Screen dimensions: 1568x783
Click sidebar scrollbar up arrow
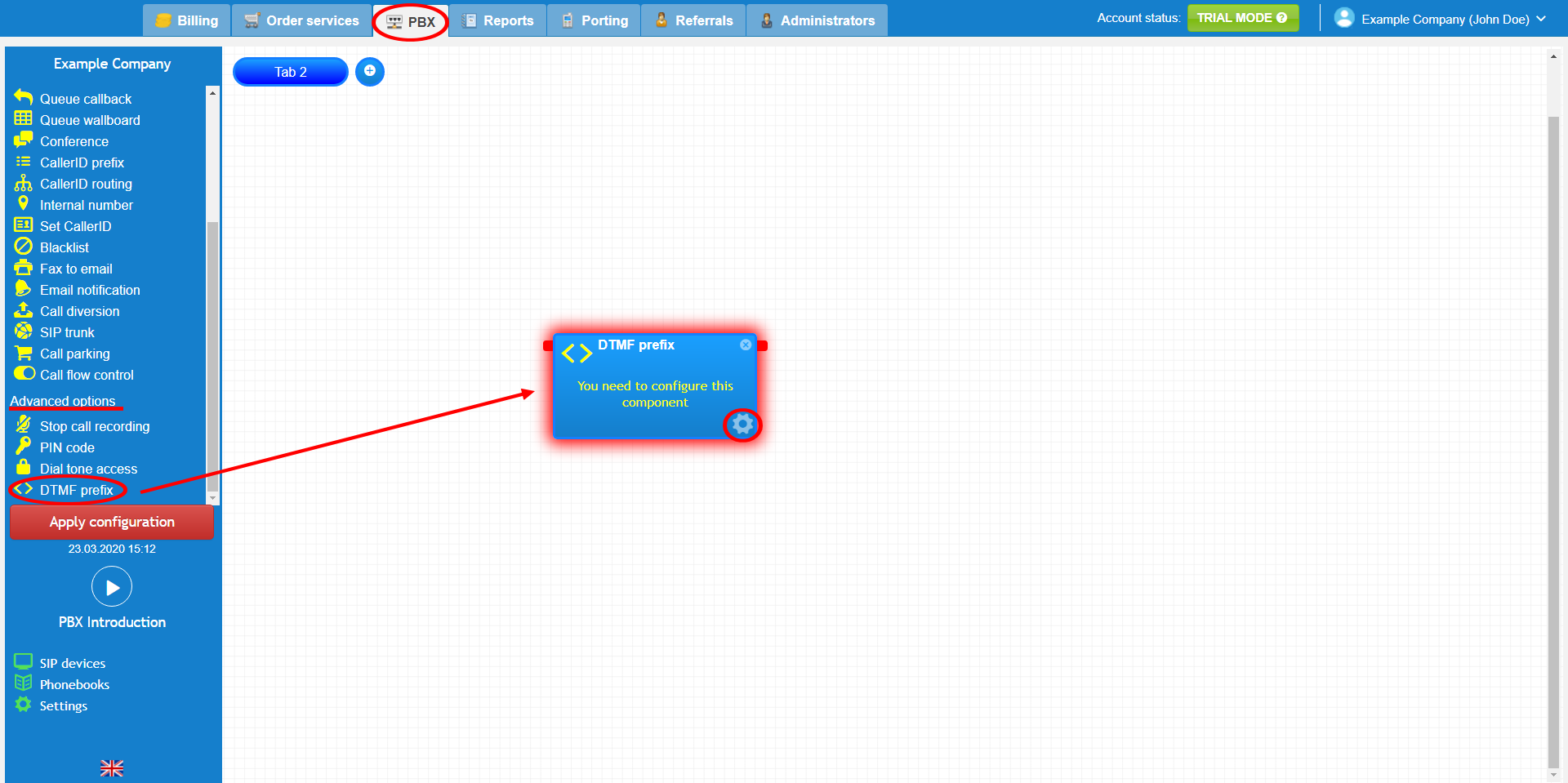click(x=213, y=93)
